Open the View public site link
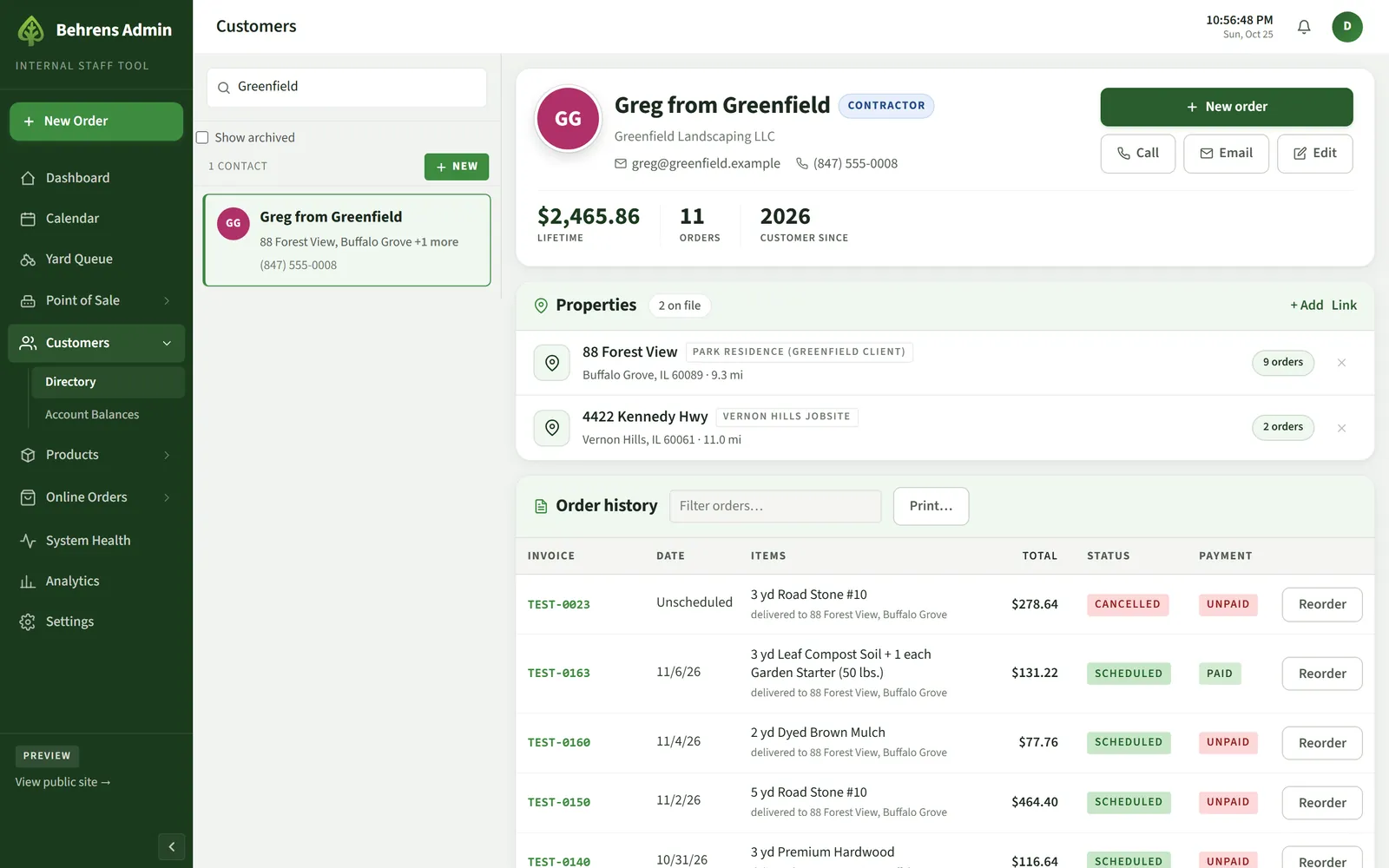The width and height of the screenshot is (1389, 868). coord(63,782)
